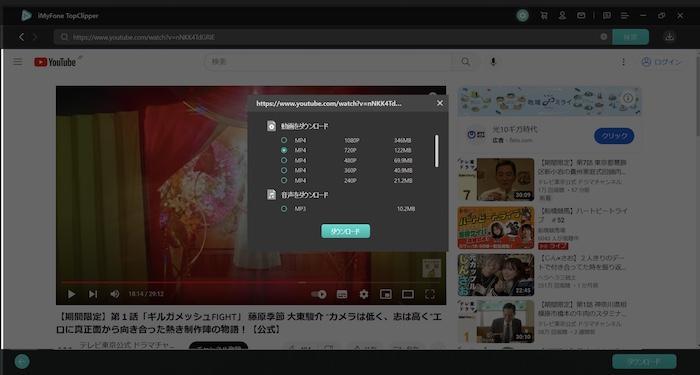The image size is (700, 375).
Task: Open the TopClipper hamburger menu
Action: [x=625, y=16]
